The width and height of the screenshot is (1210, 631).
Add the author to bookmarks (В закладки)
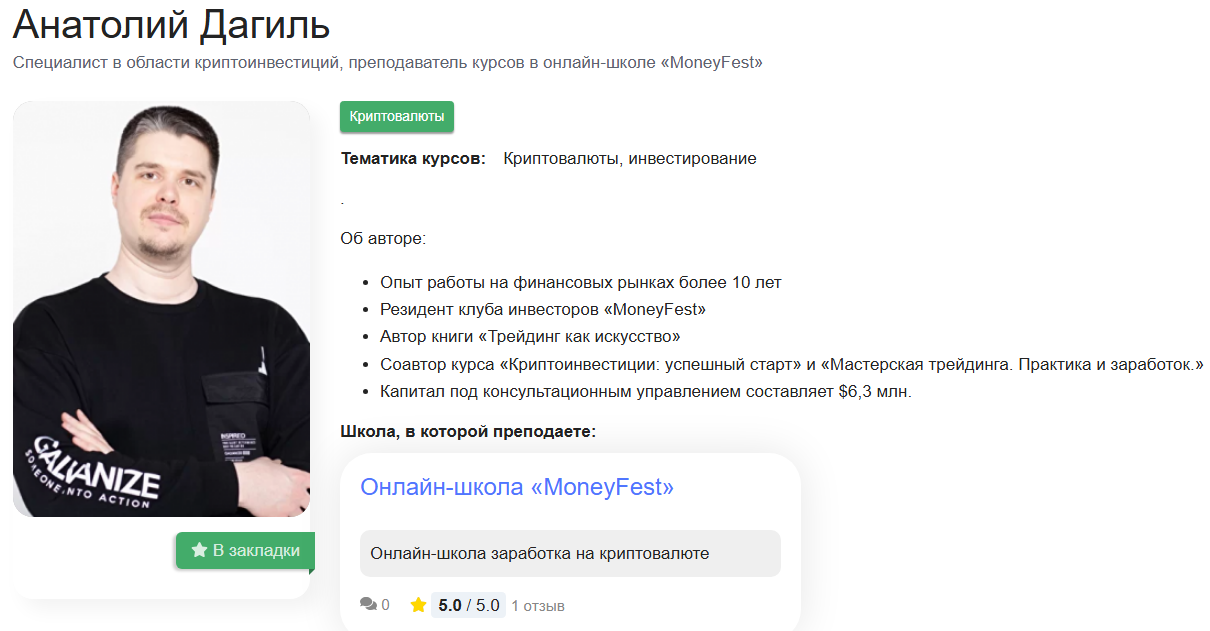pyautogui.click(x=245, y=550)
